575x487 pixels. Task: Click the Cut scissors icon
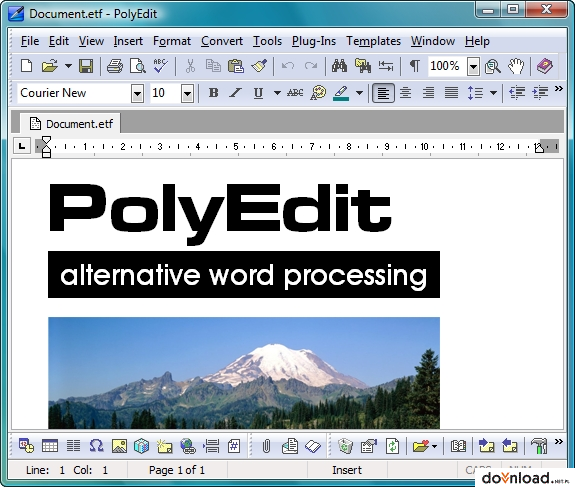[190, 66]
